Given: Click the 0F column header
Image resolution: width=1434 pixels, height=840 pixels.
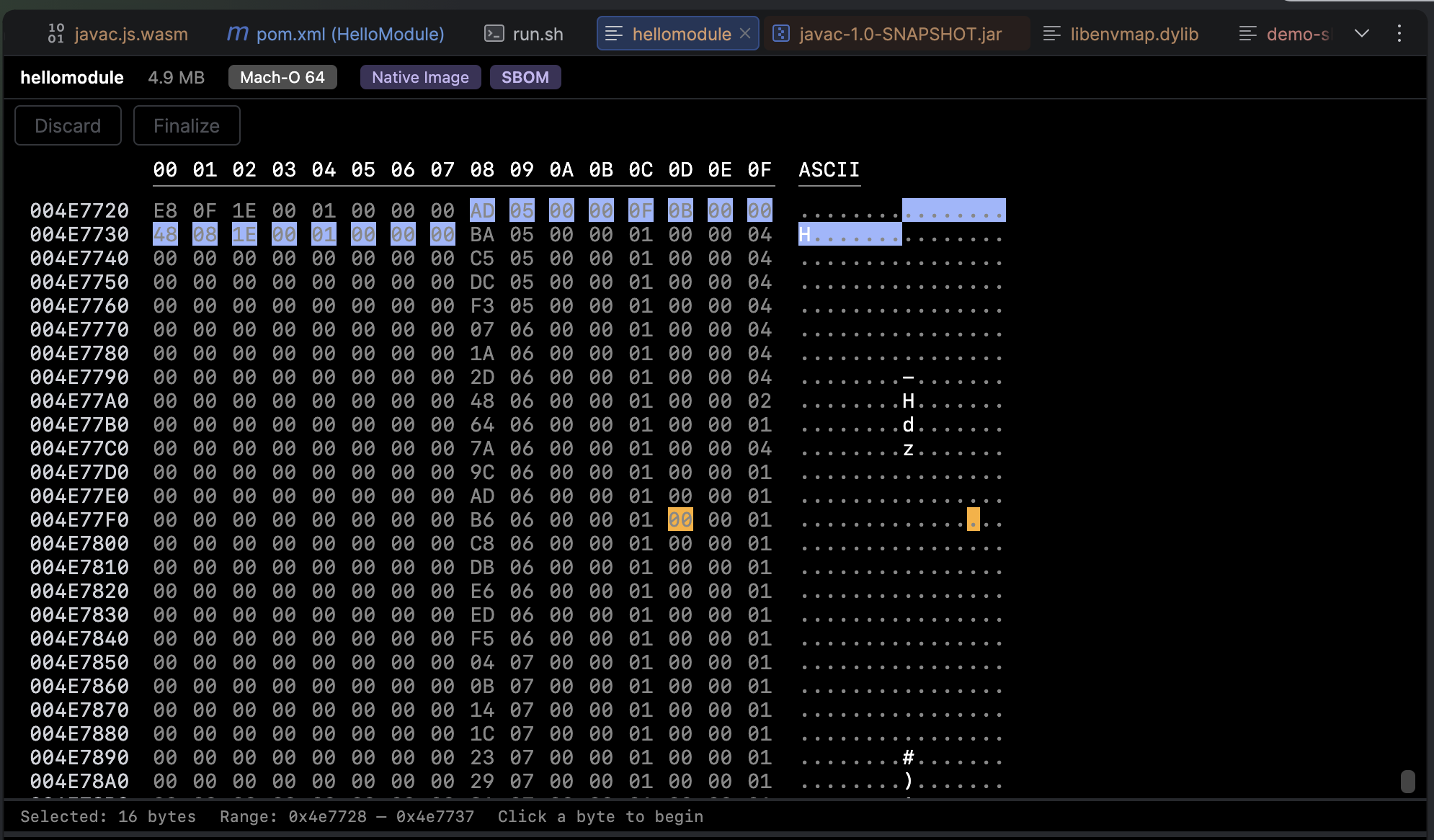Looking at the screenshot, I should [x=760, y=170].
